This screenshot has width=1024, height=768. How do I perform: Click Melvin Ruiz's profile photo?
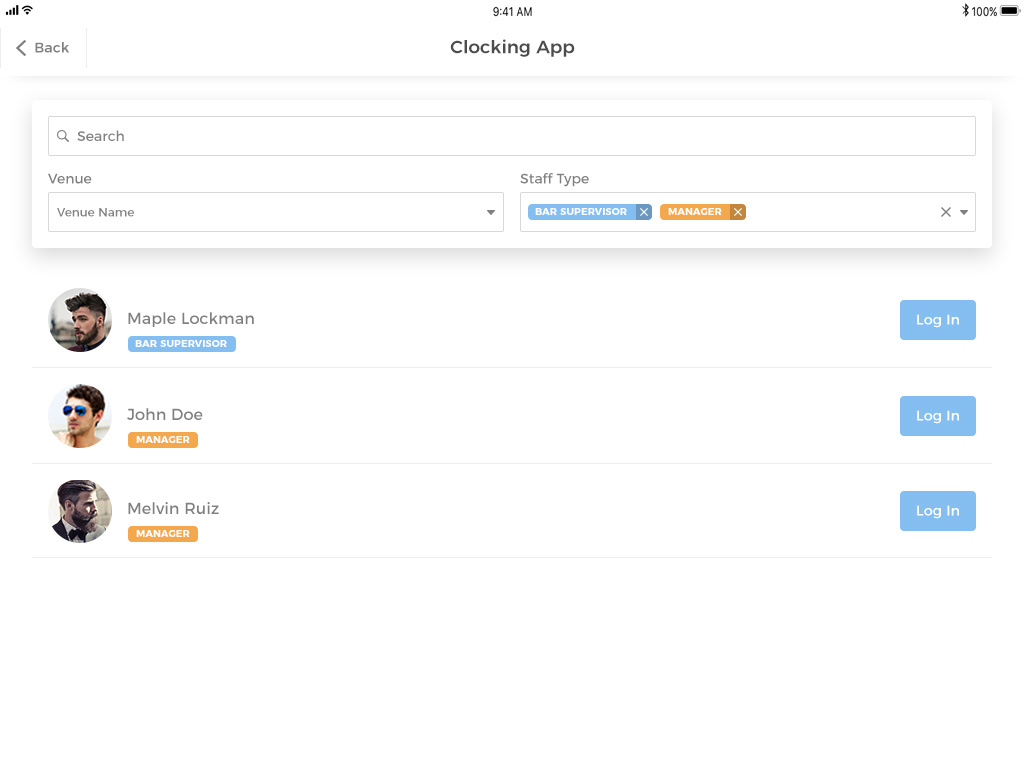80,511
